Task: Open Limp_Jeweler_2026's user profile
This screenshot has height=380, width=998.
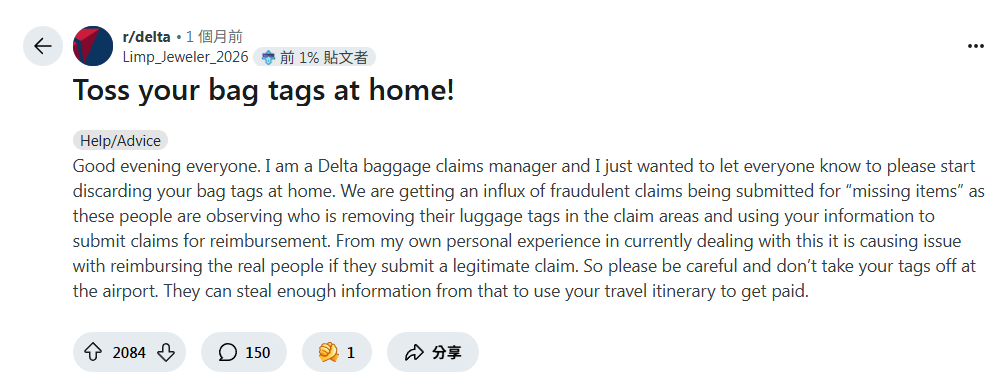Action: 185,57
